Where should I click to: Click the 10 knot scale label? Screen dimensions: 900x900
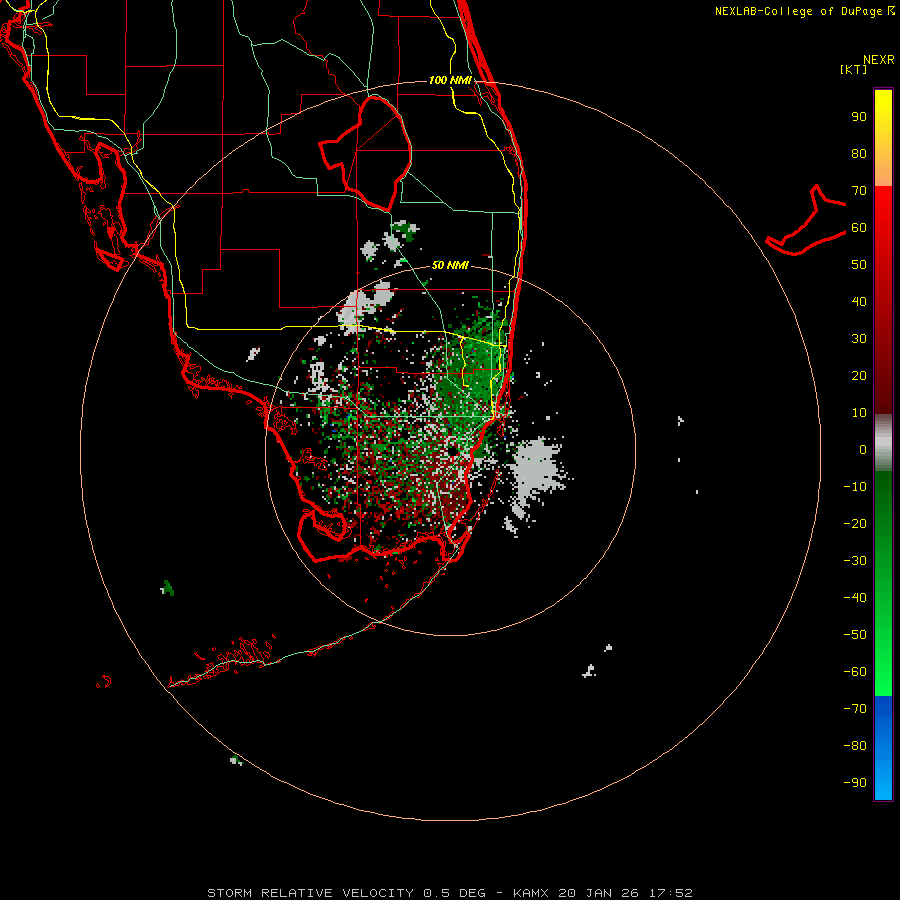(859, 413)
